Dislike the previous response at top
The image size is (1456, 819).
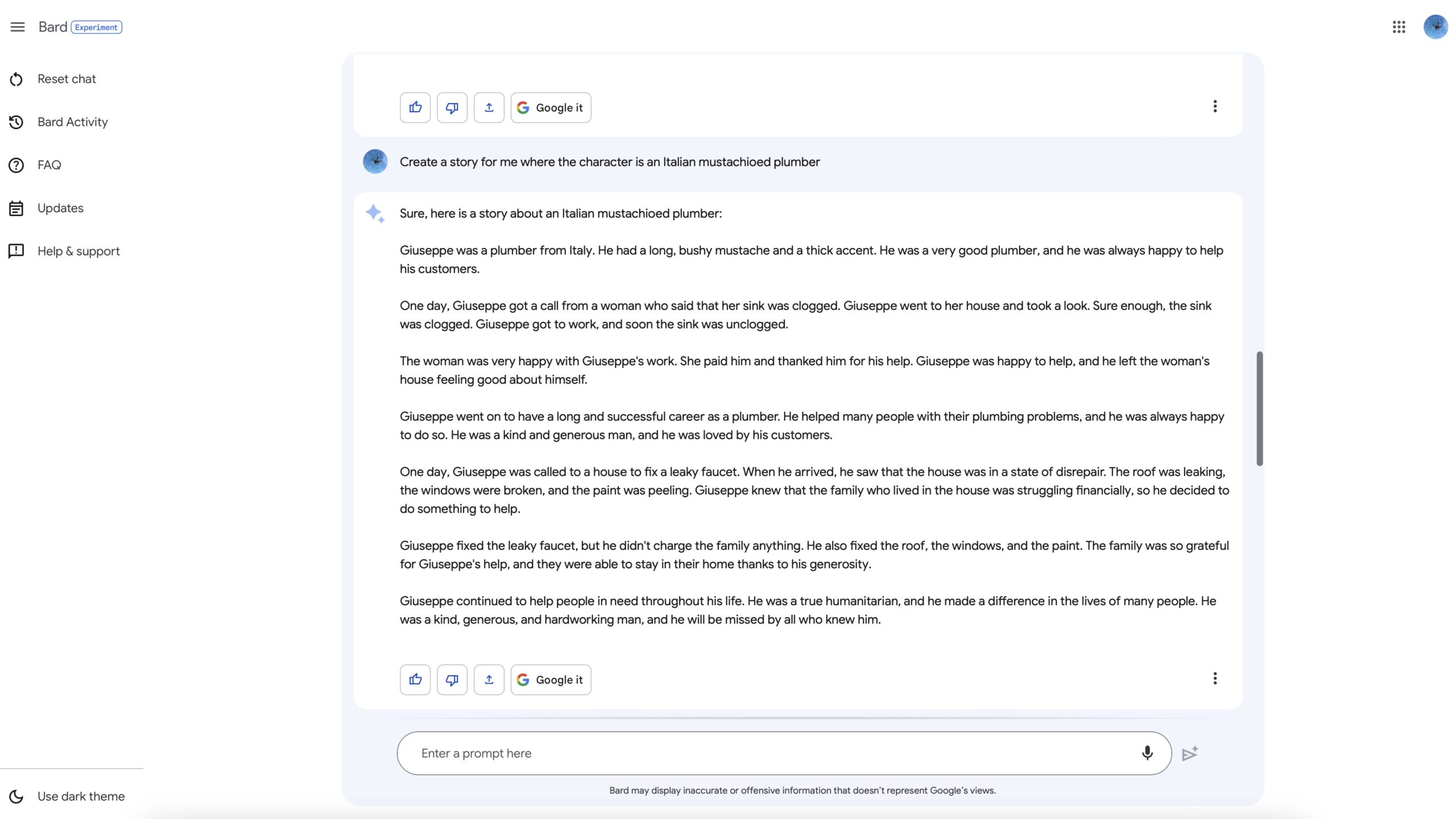pos(452,107)
